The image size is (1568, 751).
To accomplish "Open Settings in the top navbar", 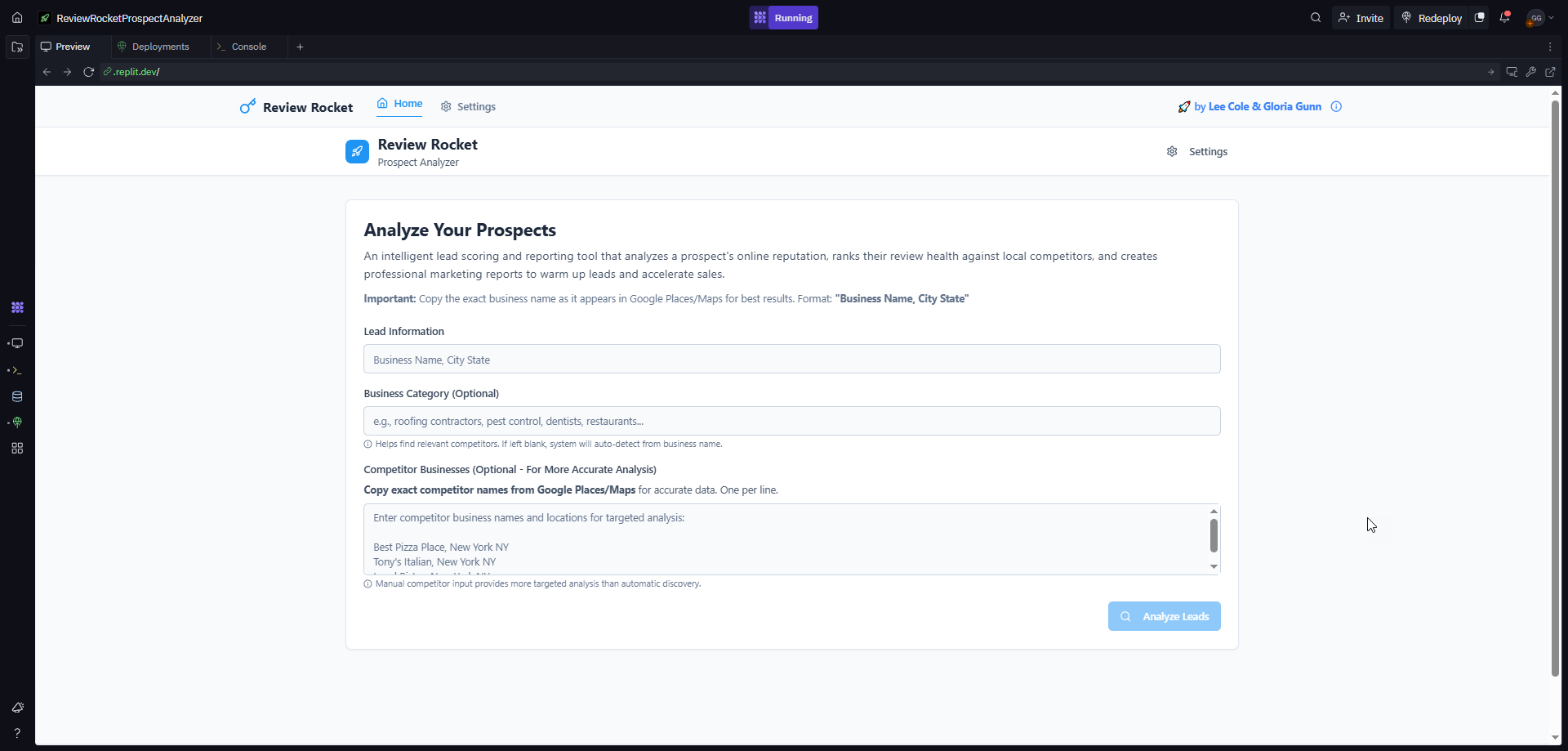I will 468,107.
